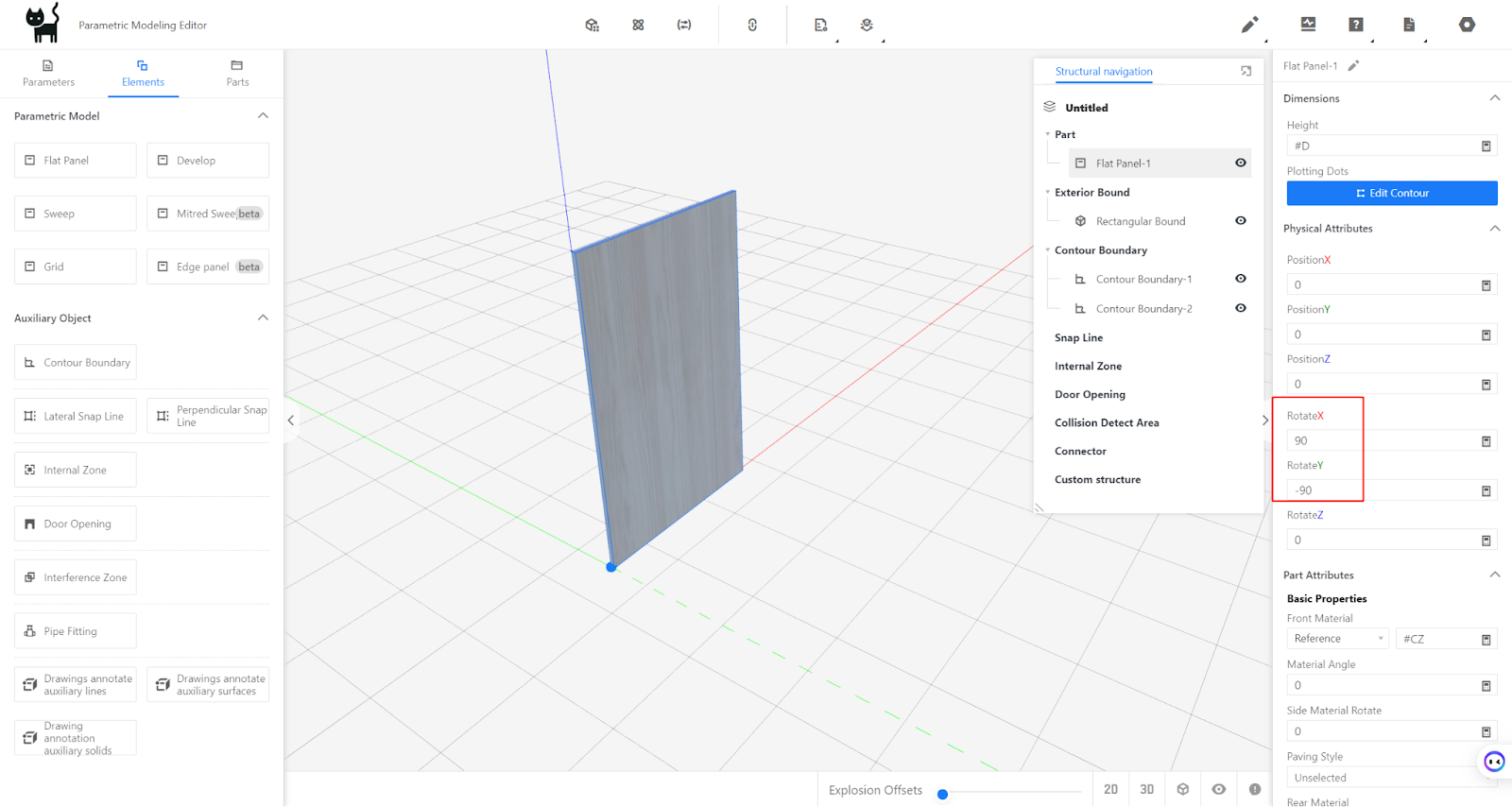Pop out the Structural navigation panel
This screenshot has height=807, width=1512.
click(1246, 71)
